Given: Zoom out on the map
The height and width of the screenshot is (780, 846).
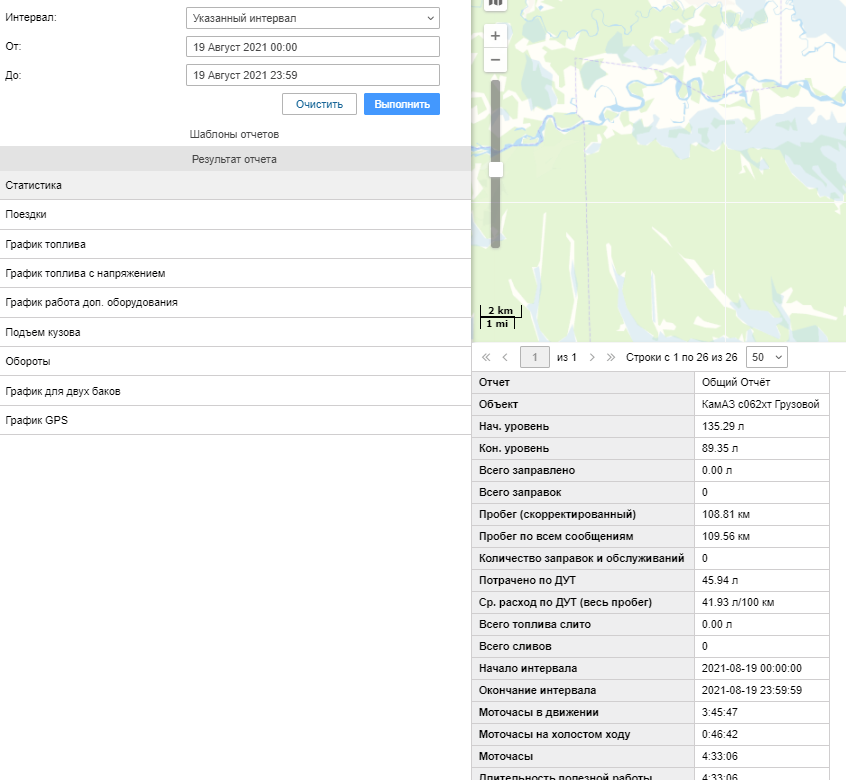Looking at the screenshot, I should click(496, 61).
